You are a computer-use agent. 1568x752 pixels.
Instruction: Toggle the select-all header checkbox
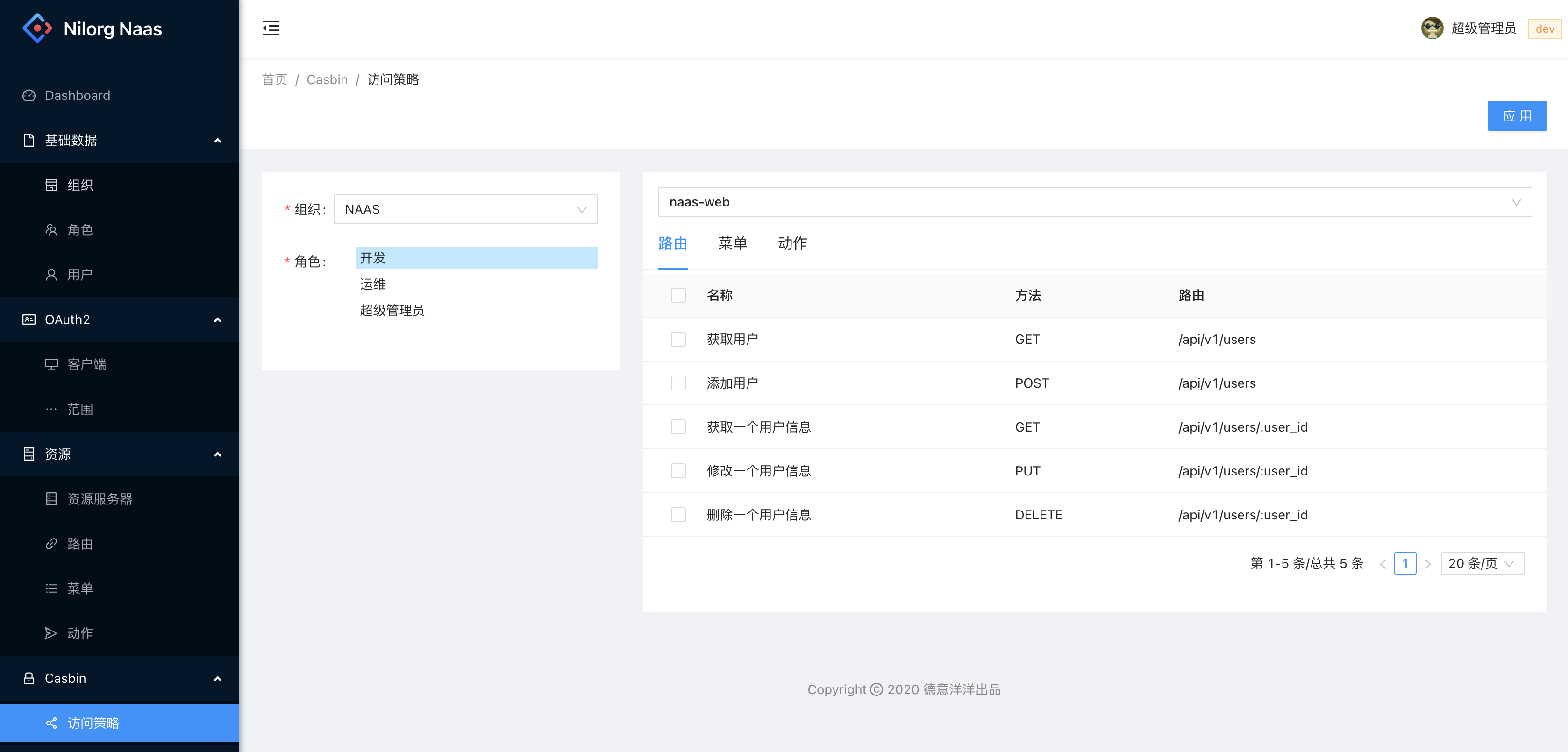[677, 295]
